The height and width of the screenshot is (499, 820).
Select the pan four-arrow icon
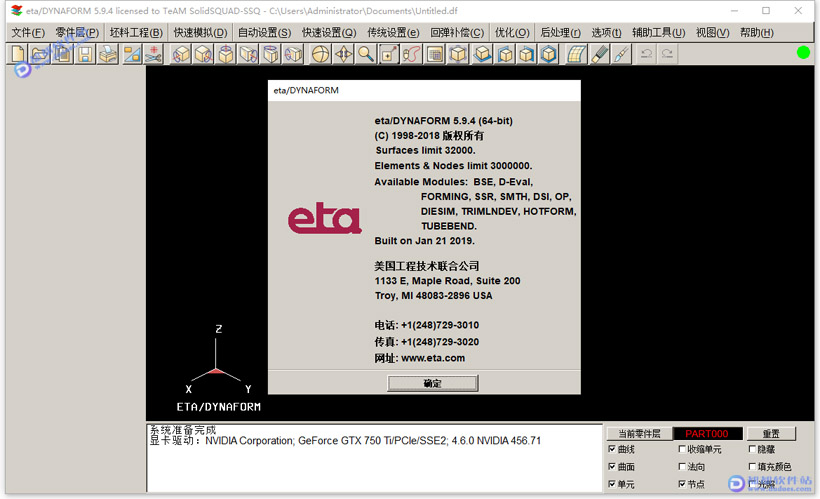coord(343,54)
